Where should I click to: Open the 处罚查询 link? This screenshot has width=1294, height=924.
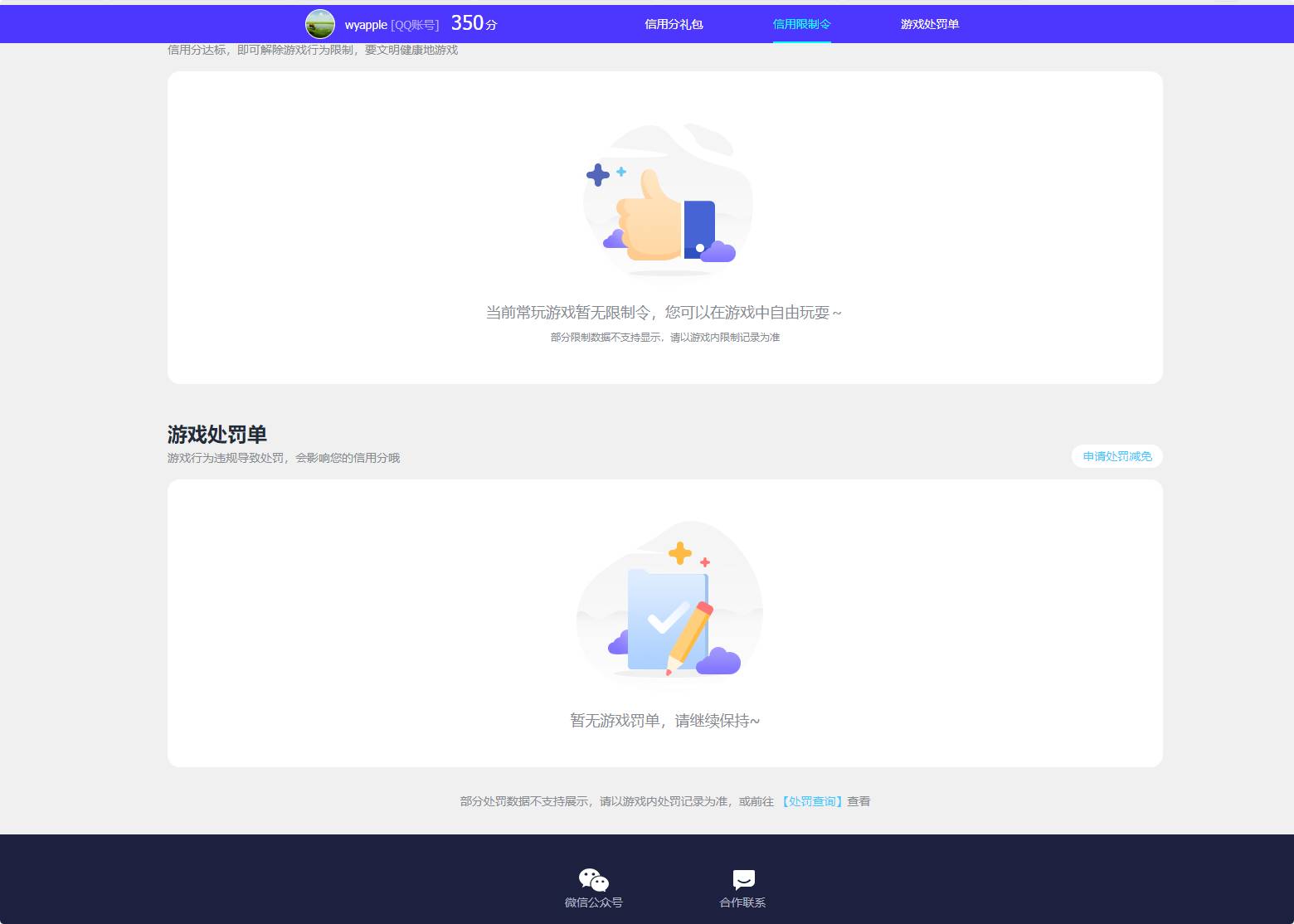coord(812,801)
